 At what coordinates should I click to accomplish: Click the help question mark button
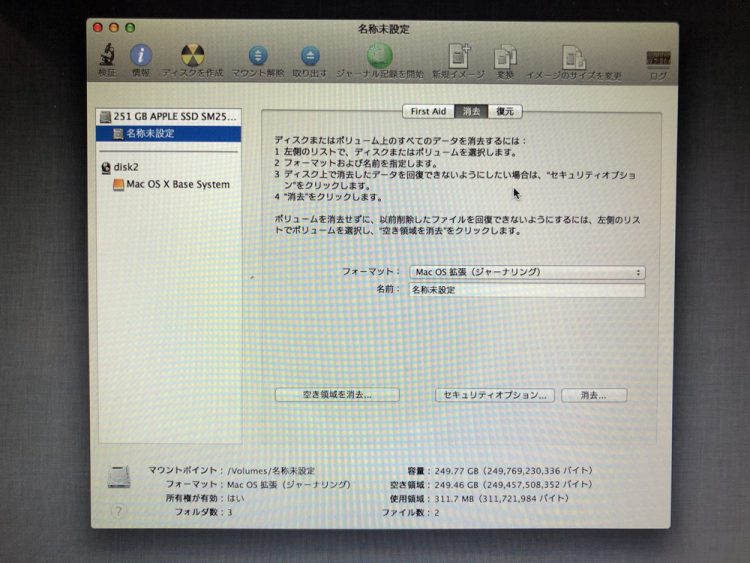coord(118,511)
